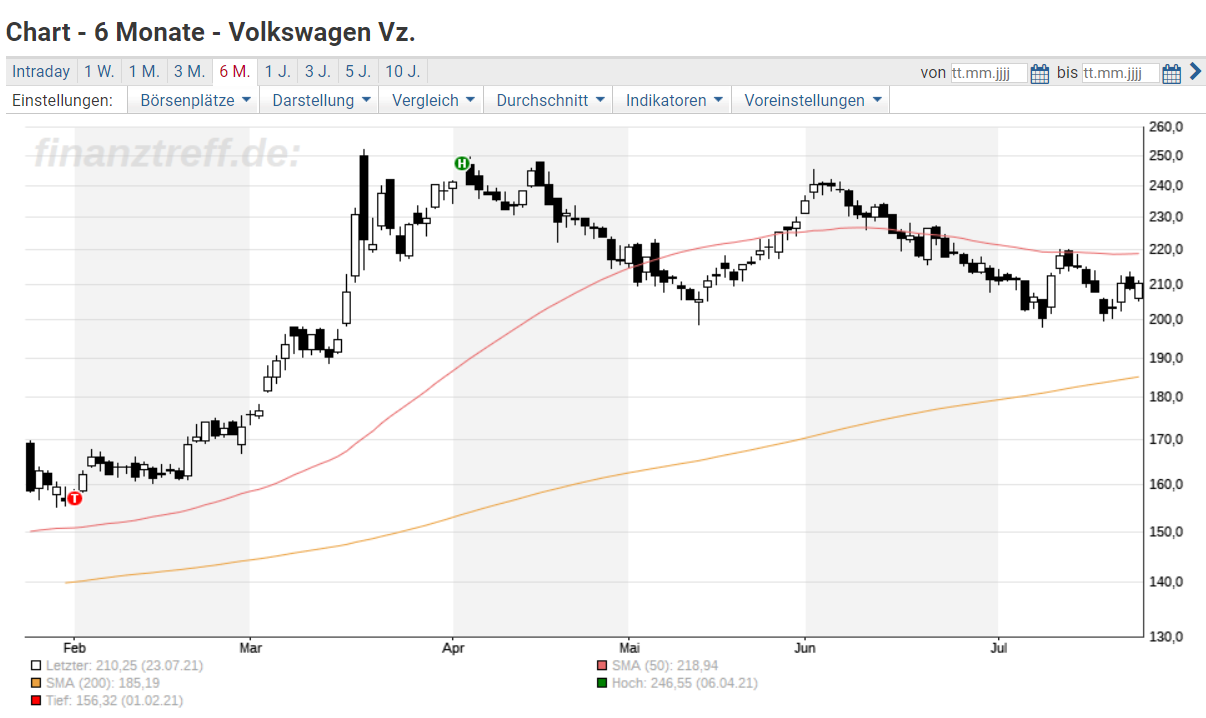The height and width of the screenshot is (718, 1206).
Task: Focus the 'von' start date field
Action: (989, 73)
